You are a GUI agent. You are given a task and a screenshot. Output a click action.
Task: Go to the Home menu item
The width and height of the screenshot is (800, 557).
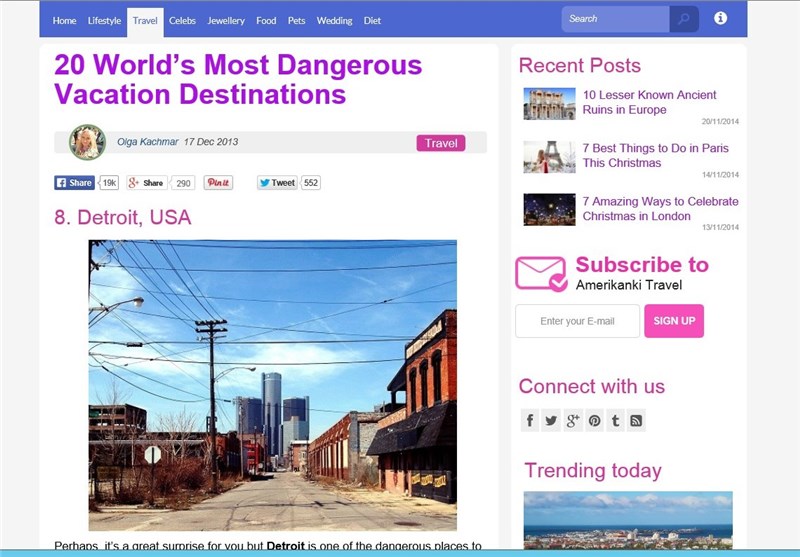click(64, 20)
